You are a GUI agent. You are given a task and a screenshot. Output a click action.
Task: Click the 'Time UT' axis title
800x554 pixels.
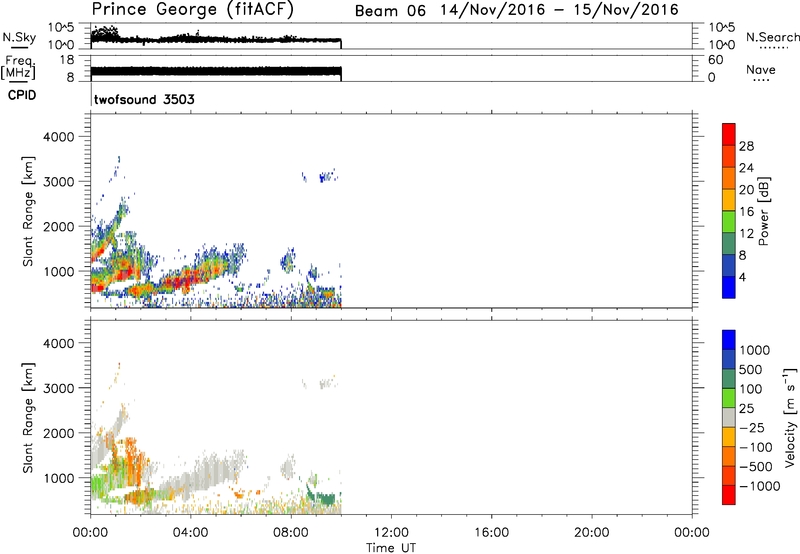[391, 548]
